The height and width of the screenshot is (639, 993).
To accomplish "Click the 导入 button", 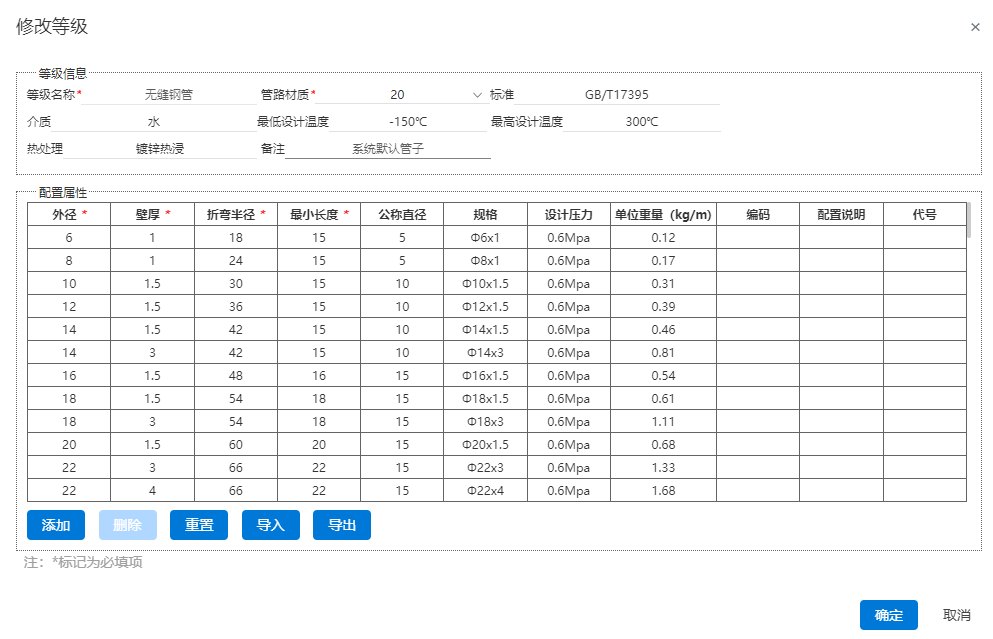I will pos(271,525).
